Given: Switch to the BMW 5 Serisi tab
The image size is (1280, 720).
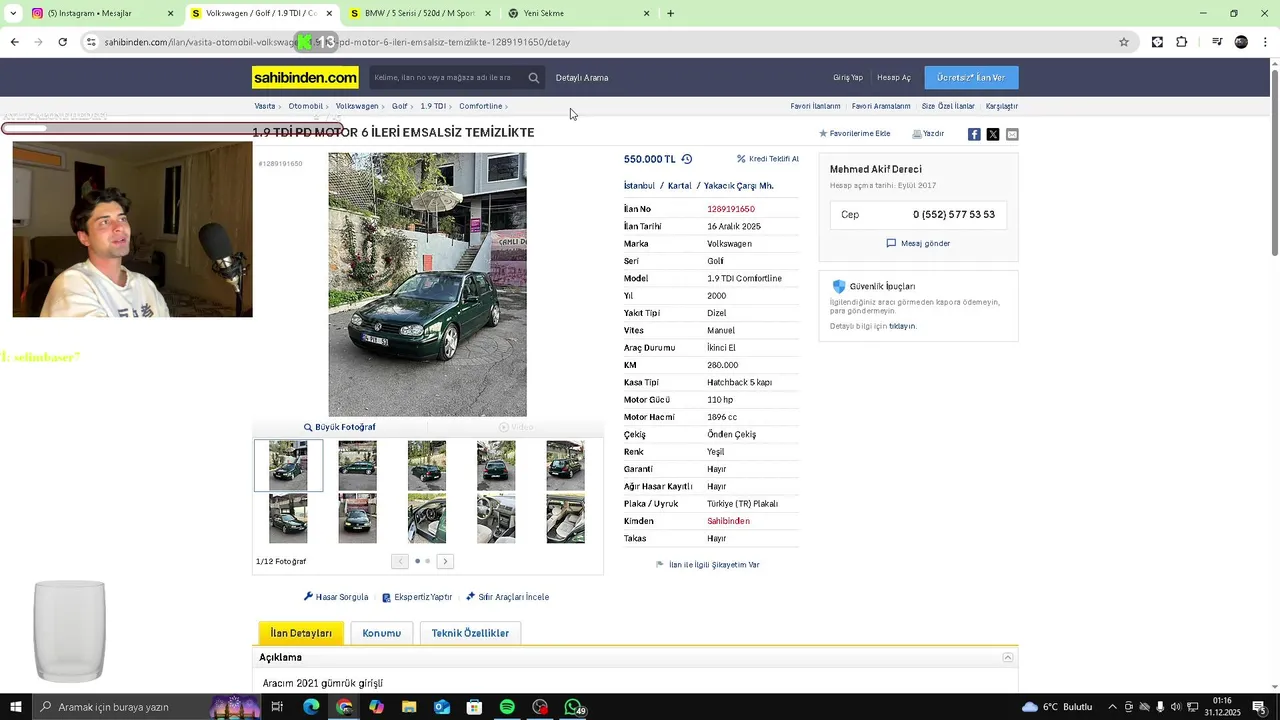Looking at the screenshot, I should [420, 13].
